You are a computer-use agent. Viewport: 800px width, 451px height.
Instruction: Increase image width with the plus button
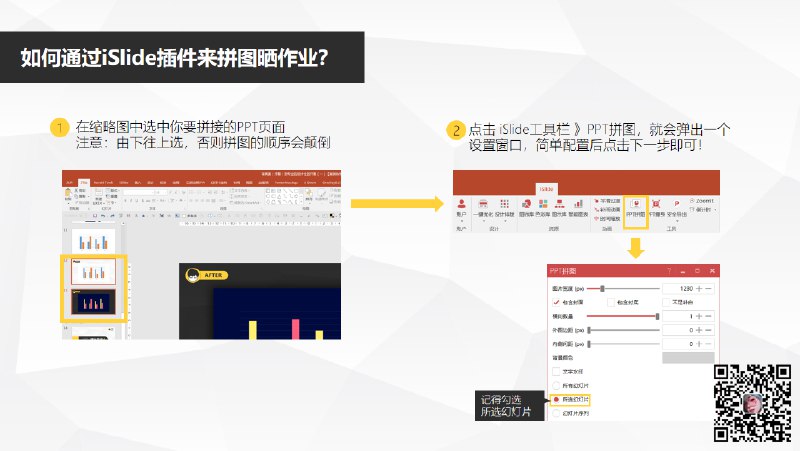[x=699, y=289]
